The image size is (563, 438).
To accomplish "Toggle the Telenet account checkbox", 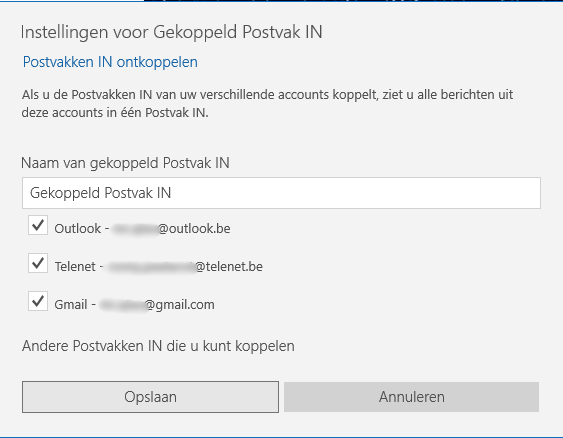I will 38,263.
